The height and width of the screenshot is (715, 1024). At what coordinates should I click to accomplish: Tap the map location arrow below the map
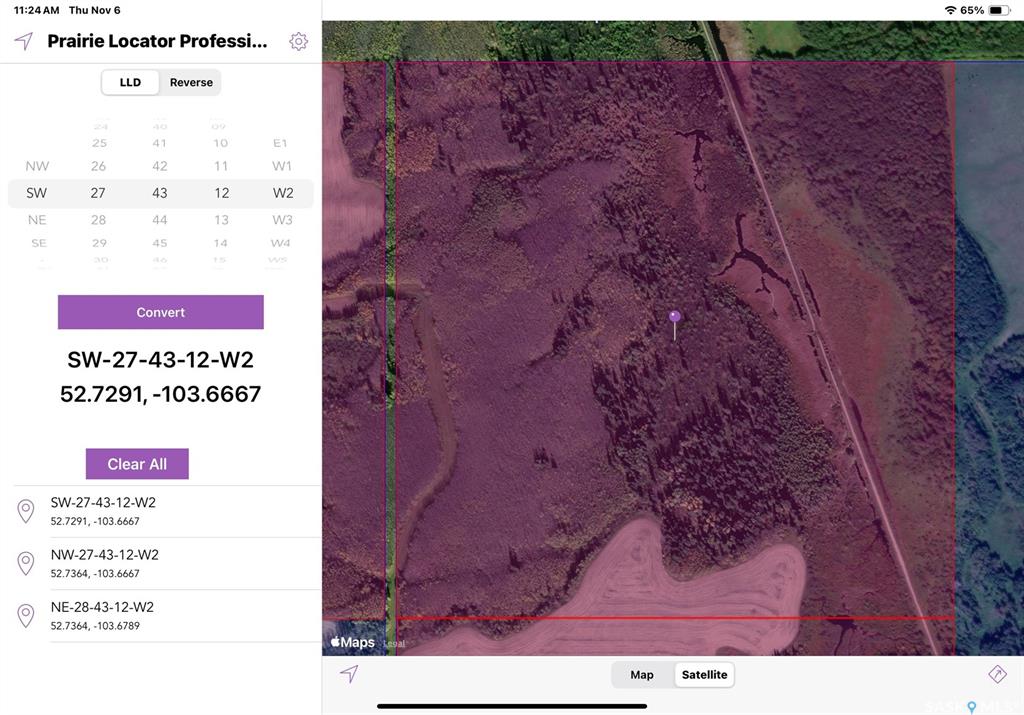[349, 674]
